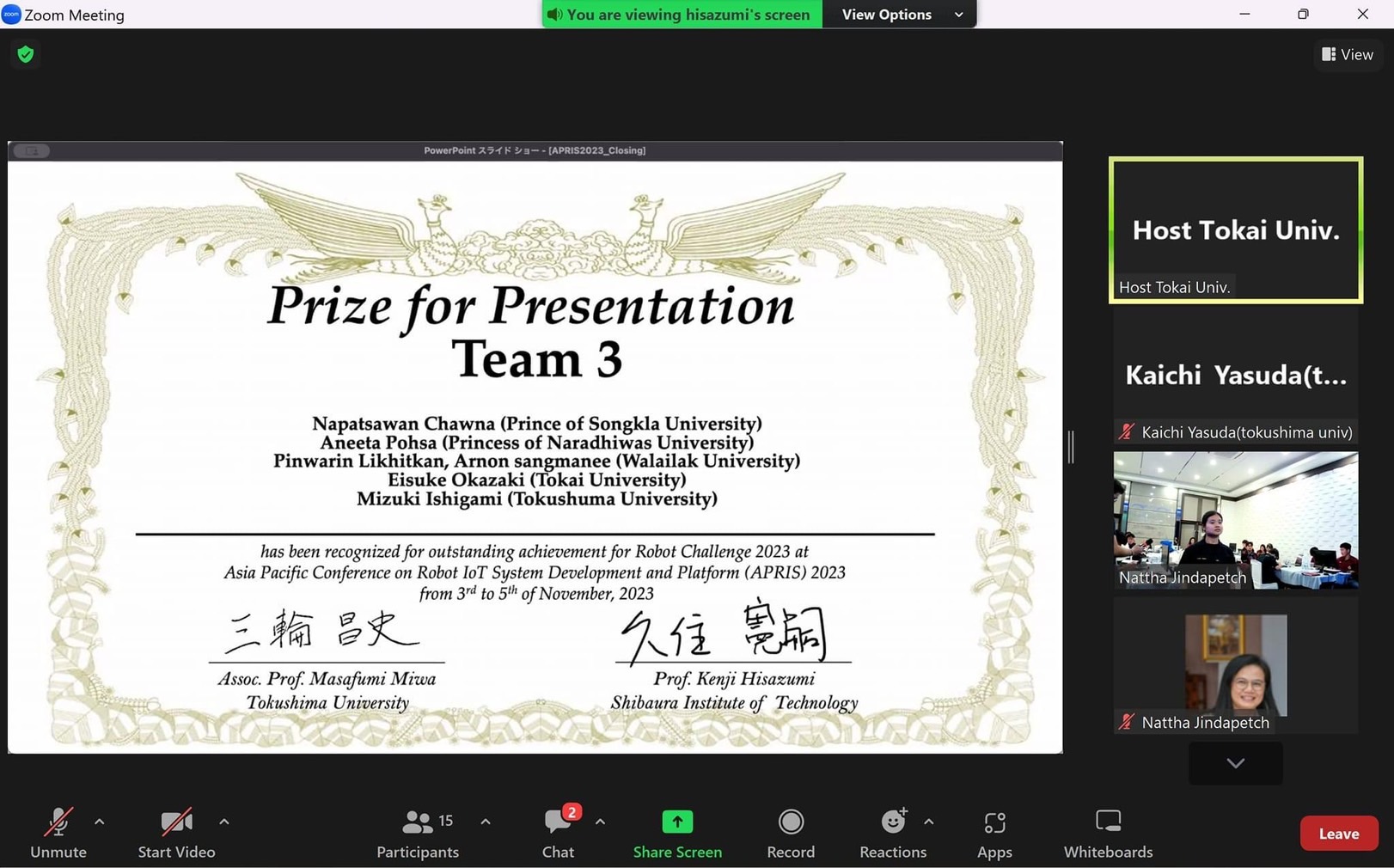This screenshot has width=1394, height=868.
Task: Click the 'Mizuki Ishigami (Tokushuma University)' line
Action: [537, 499]
